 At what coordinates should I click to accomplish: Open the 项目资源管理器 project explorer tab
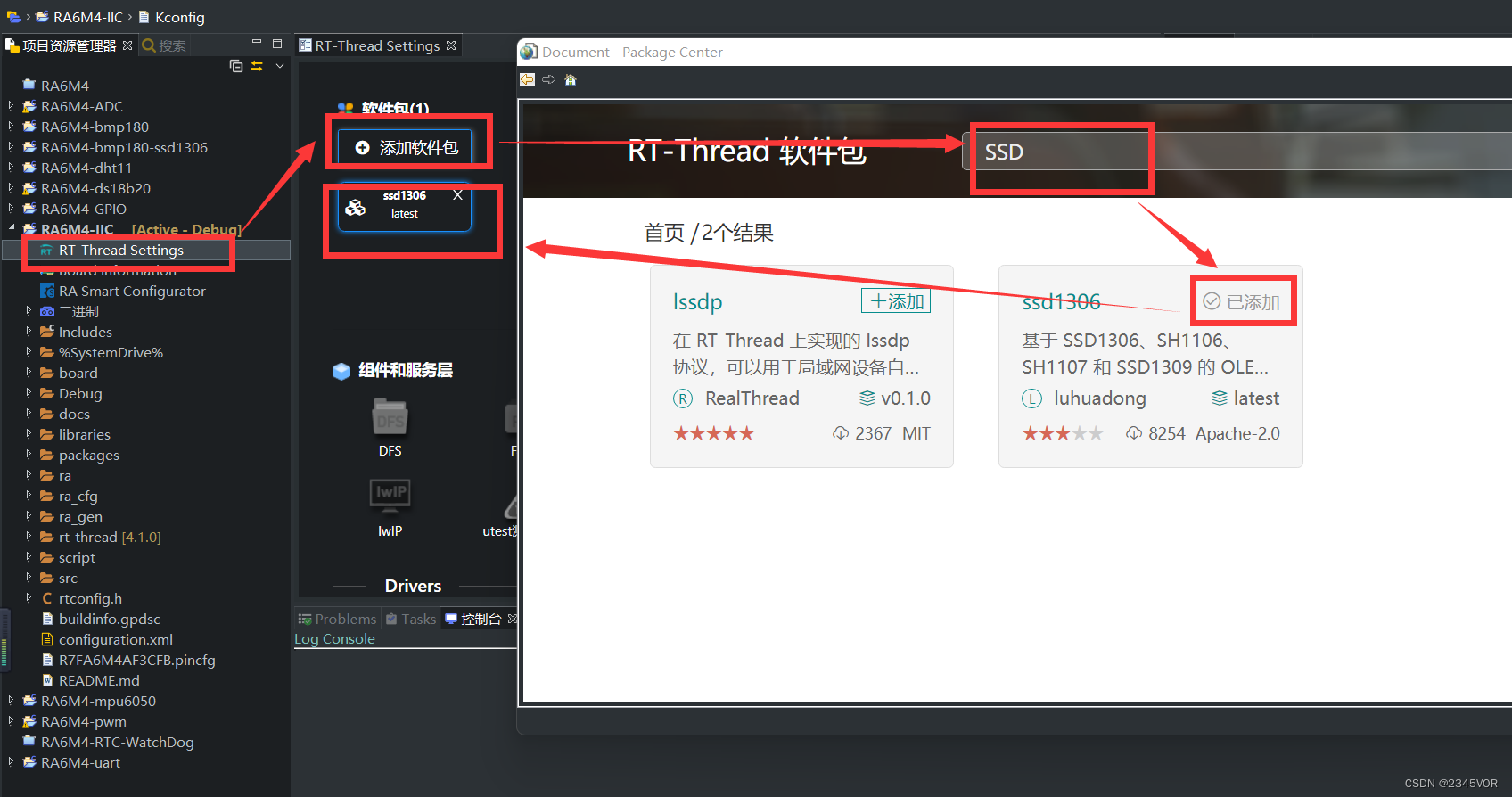tap(69, 45)
